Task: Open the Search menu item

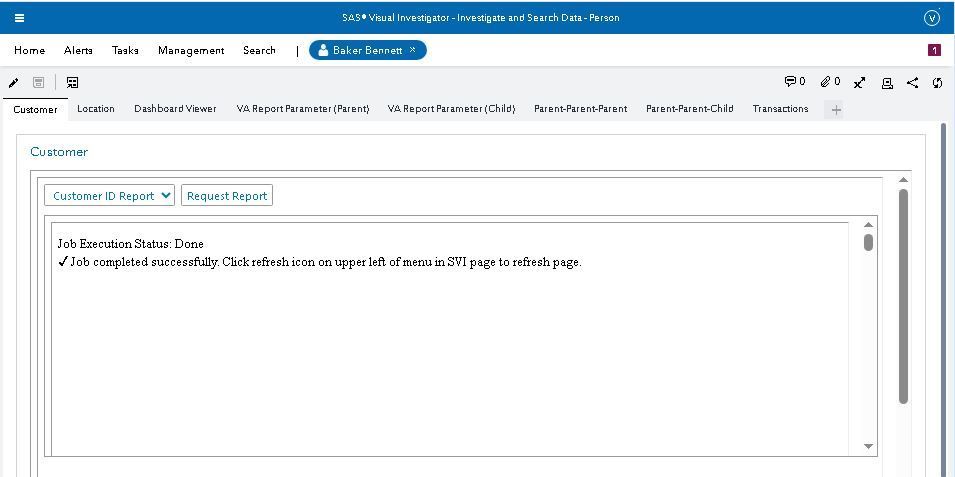Action: click(x=259, y=51)
